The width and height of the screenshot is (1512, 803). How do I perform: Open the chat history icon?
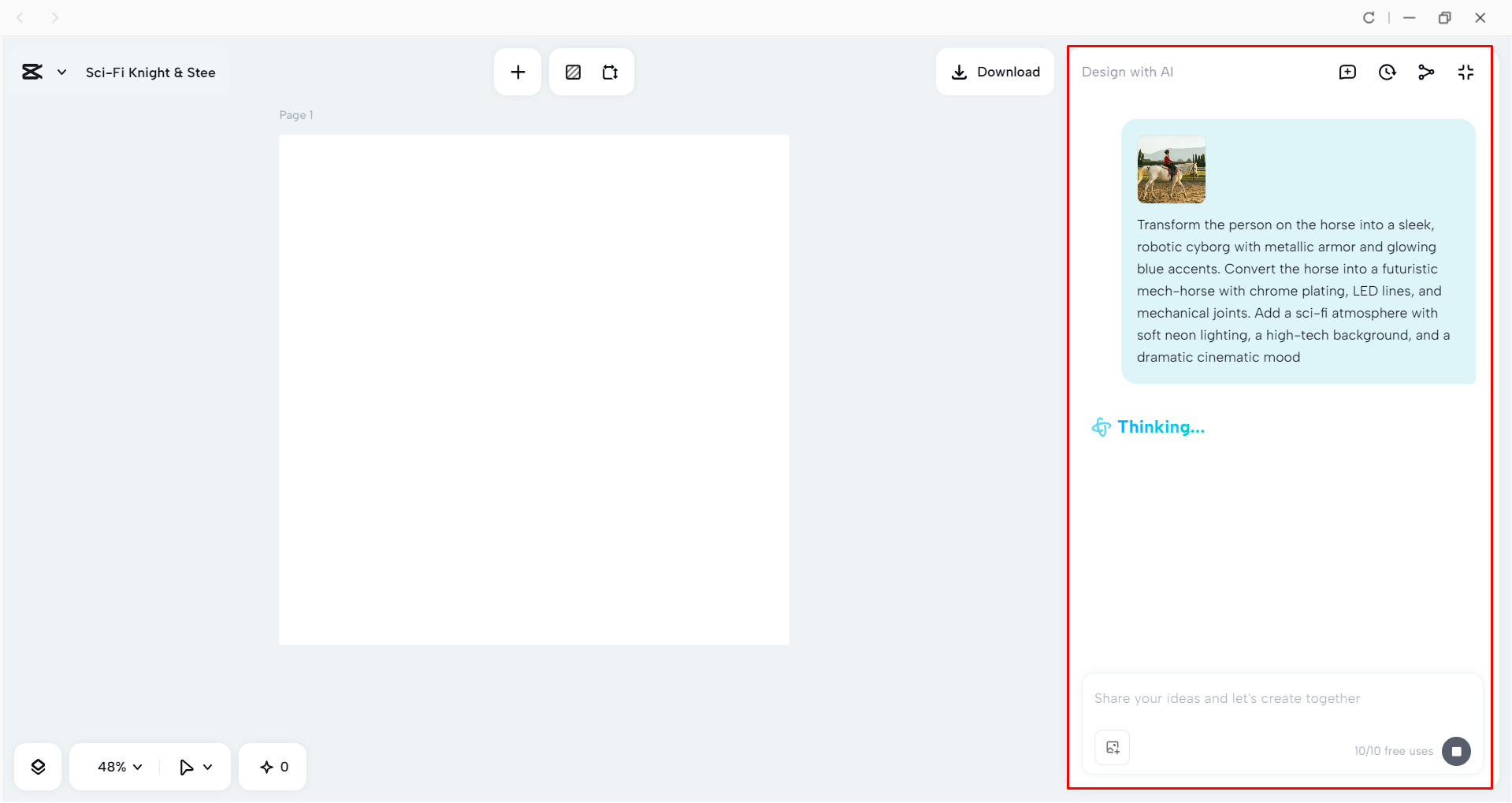click(x=1387, y=72)
